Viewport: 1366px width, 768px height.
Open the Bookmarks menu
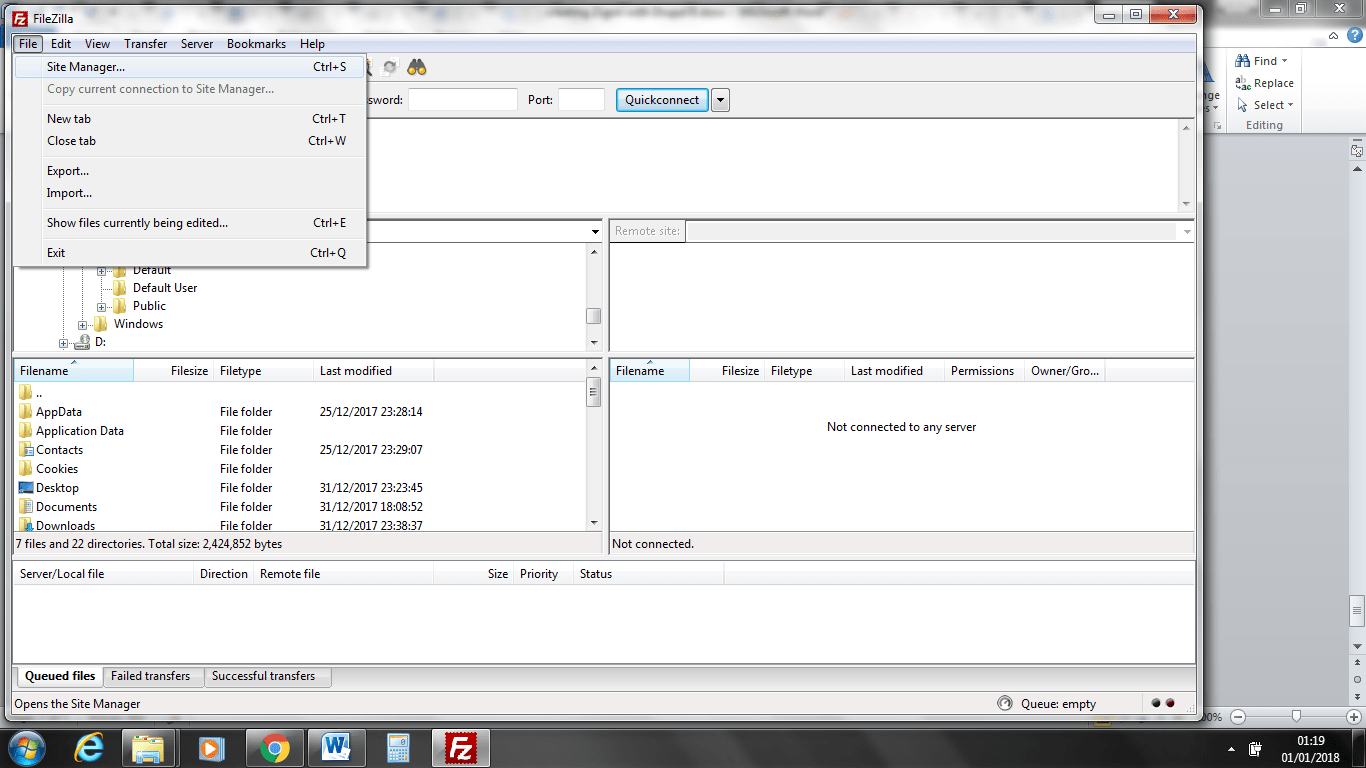click(x=256, y=44)
